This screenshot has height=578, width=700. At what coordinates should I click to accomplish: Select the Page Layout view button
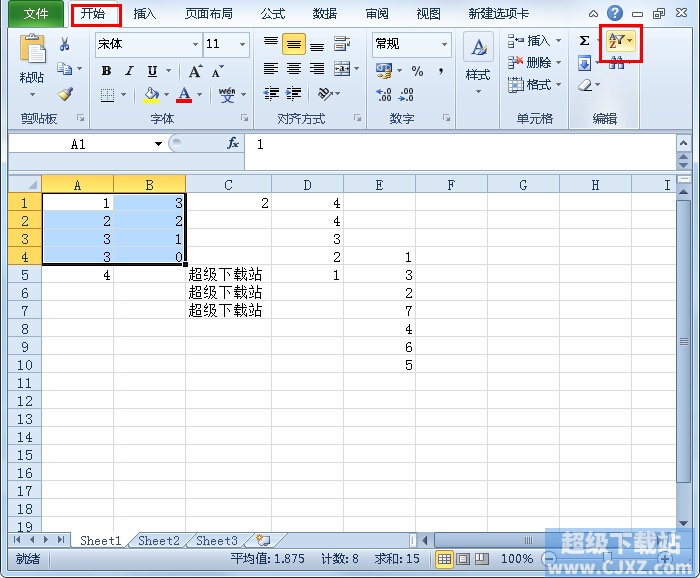point(462,558)
